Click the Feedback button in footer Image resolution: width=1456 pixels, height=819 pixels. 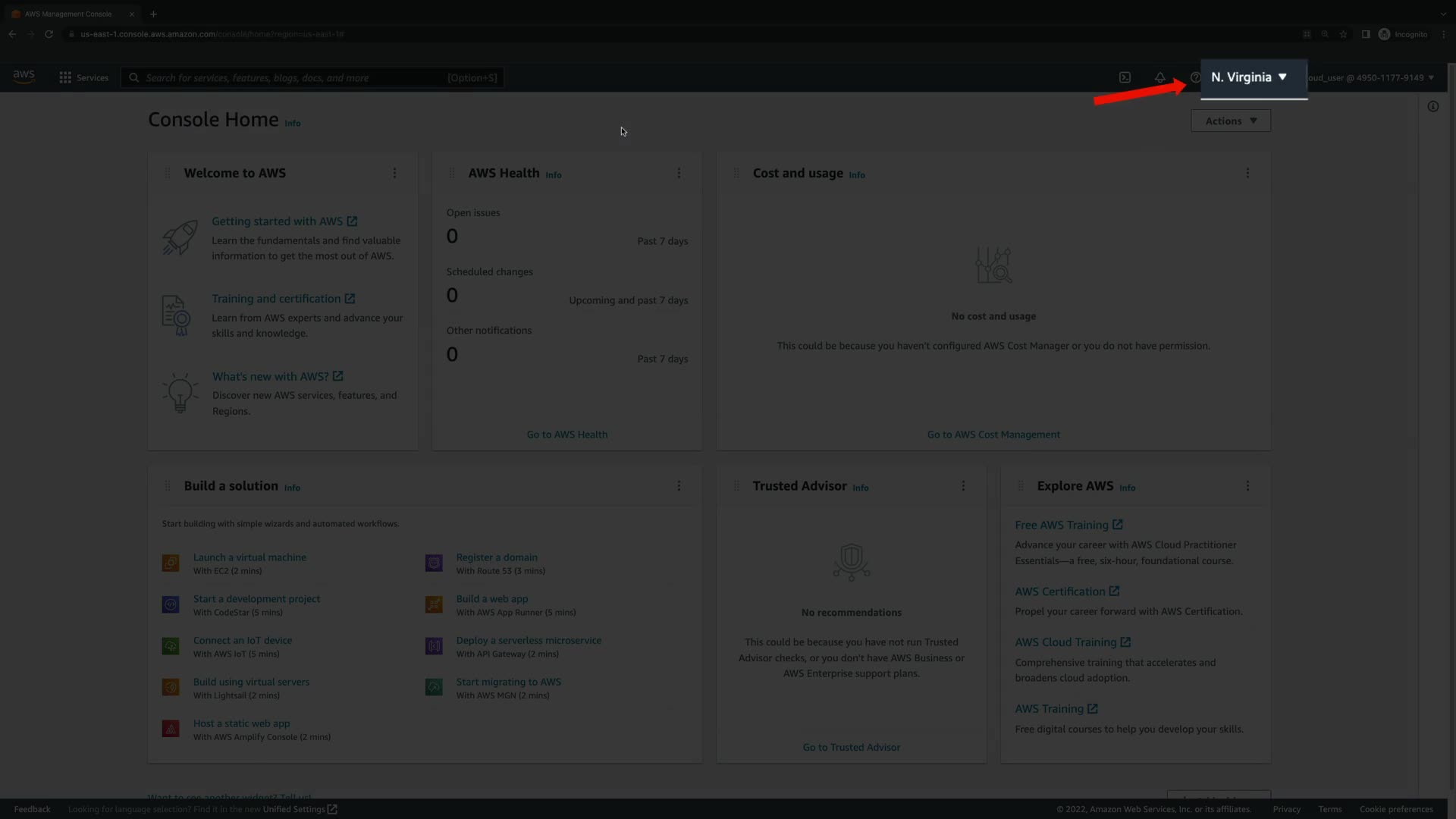(32, 809)
